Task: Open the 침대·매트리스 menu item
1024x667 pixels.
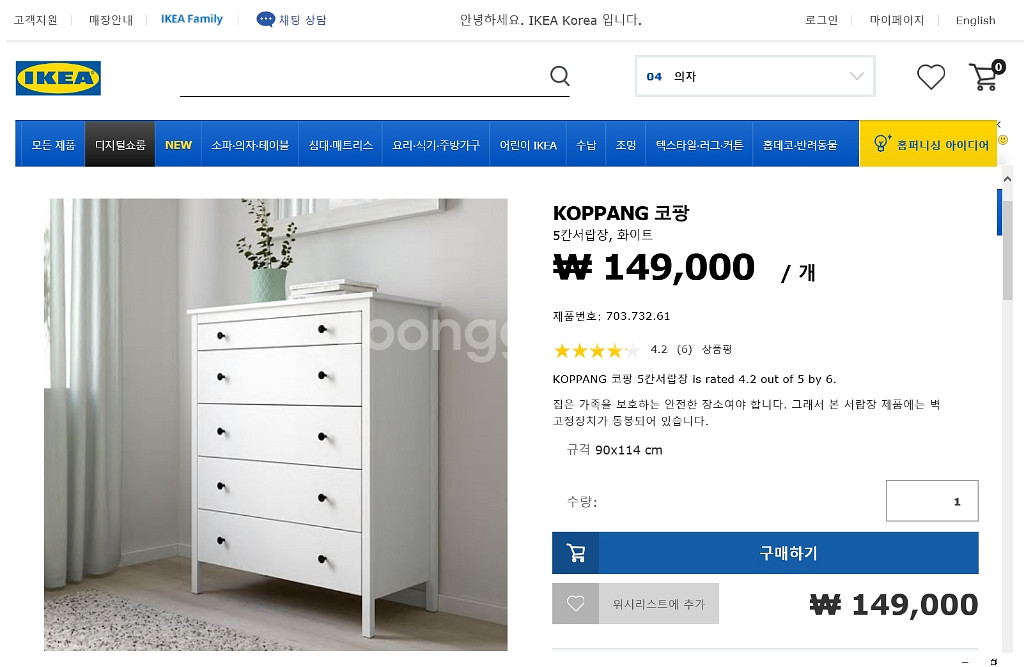Action: click(340, 144)
